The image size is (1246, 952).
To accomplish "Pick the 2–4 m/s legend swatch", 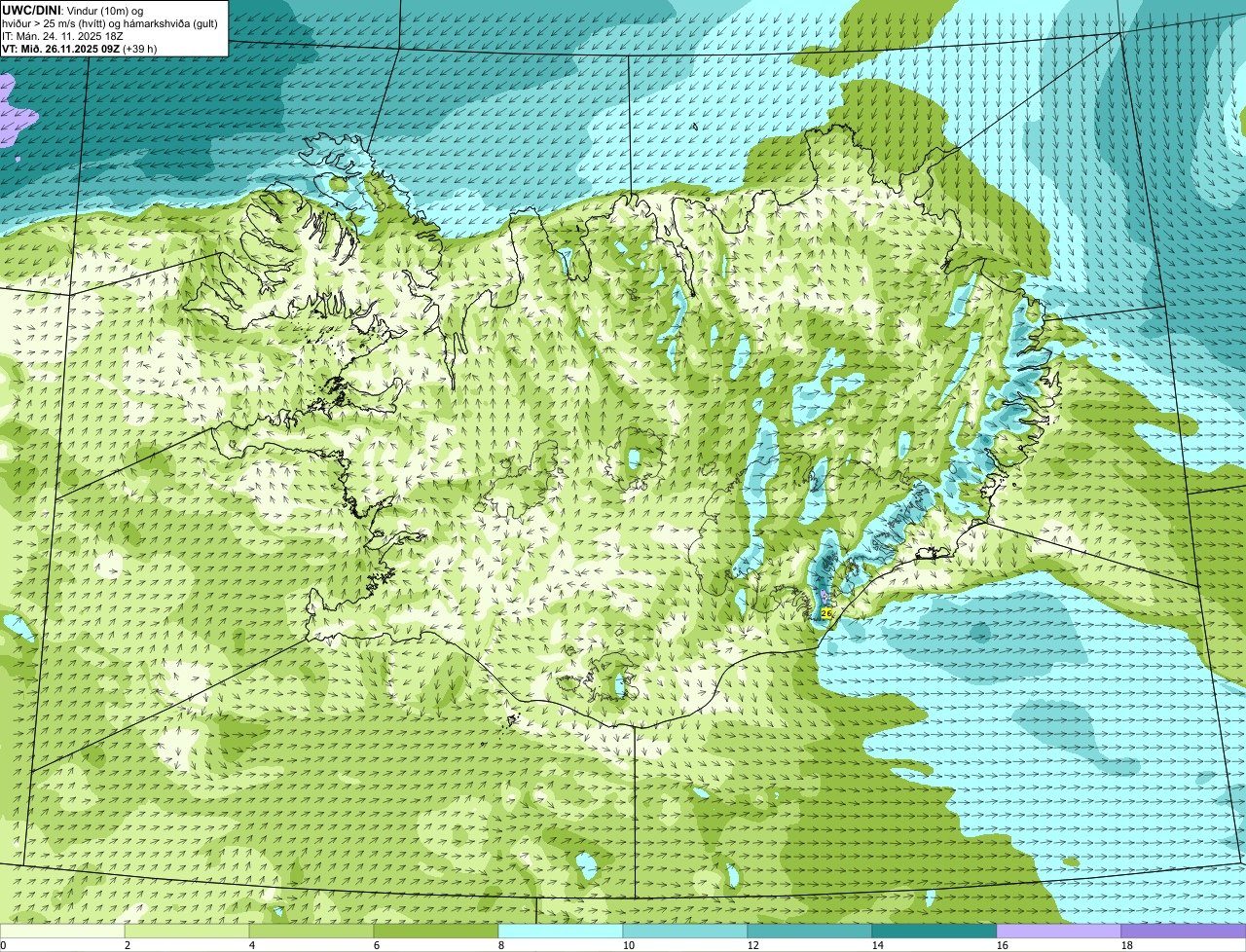I will click(x=187, y=931).
